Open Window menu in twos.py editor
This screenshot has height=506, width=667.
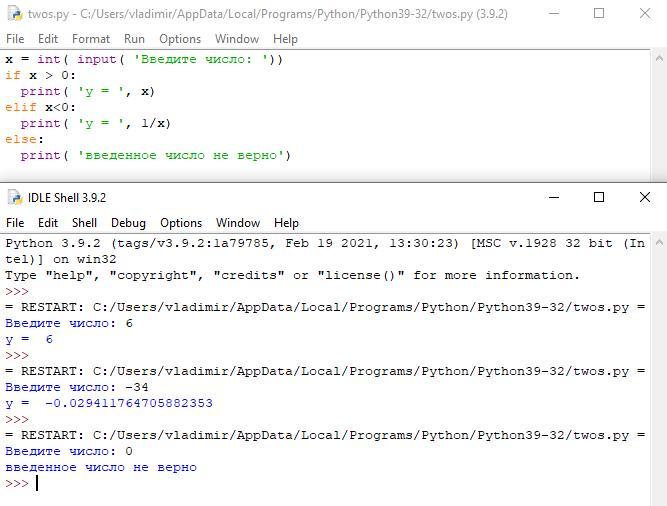coord(237,39)
